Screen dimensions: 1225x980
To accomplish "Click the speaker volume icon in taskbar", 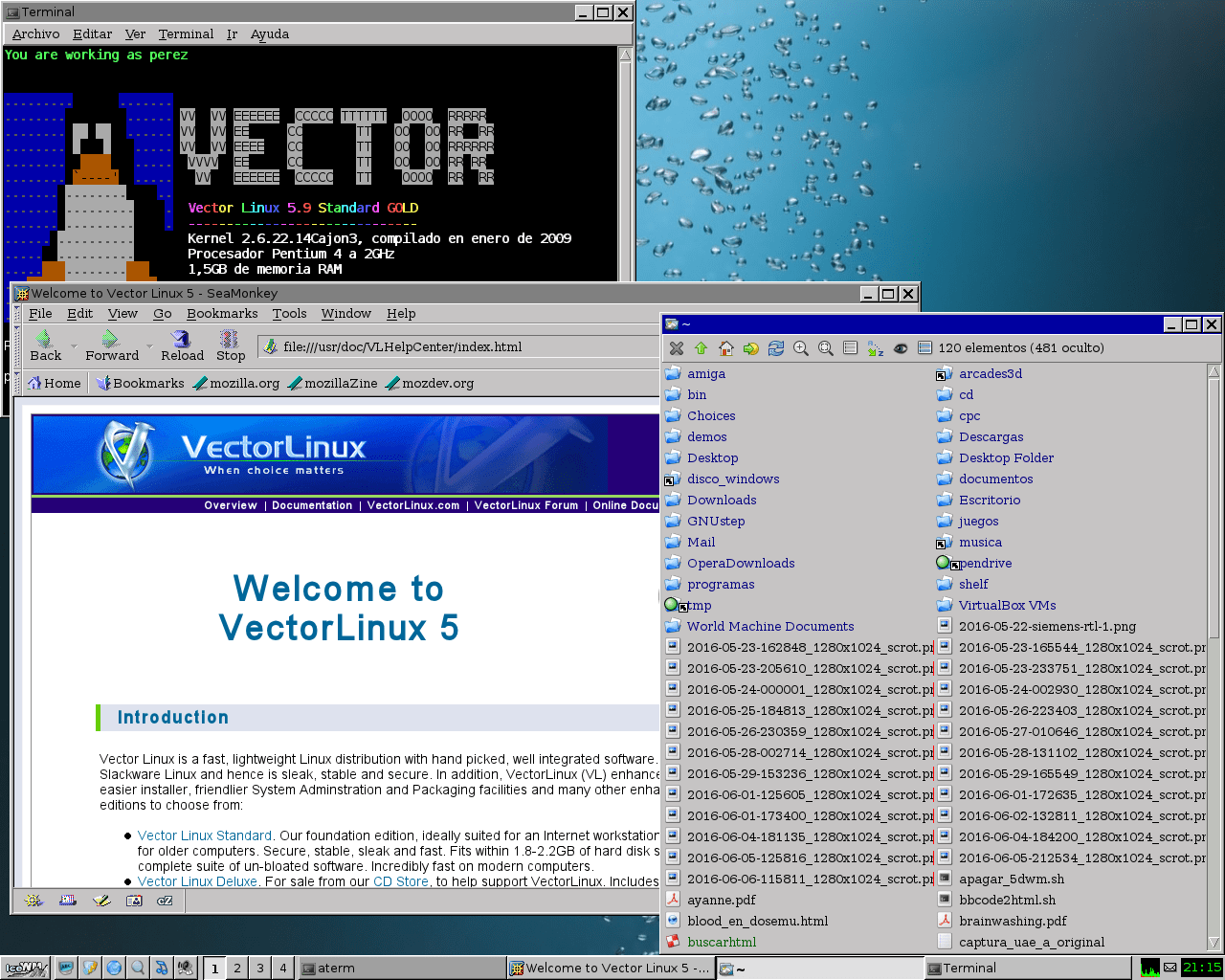I will click(186, 969).
